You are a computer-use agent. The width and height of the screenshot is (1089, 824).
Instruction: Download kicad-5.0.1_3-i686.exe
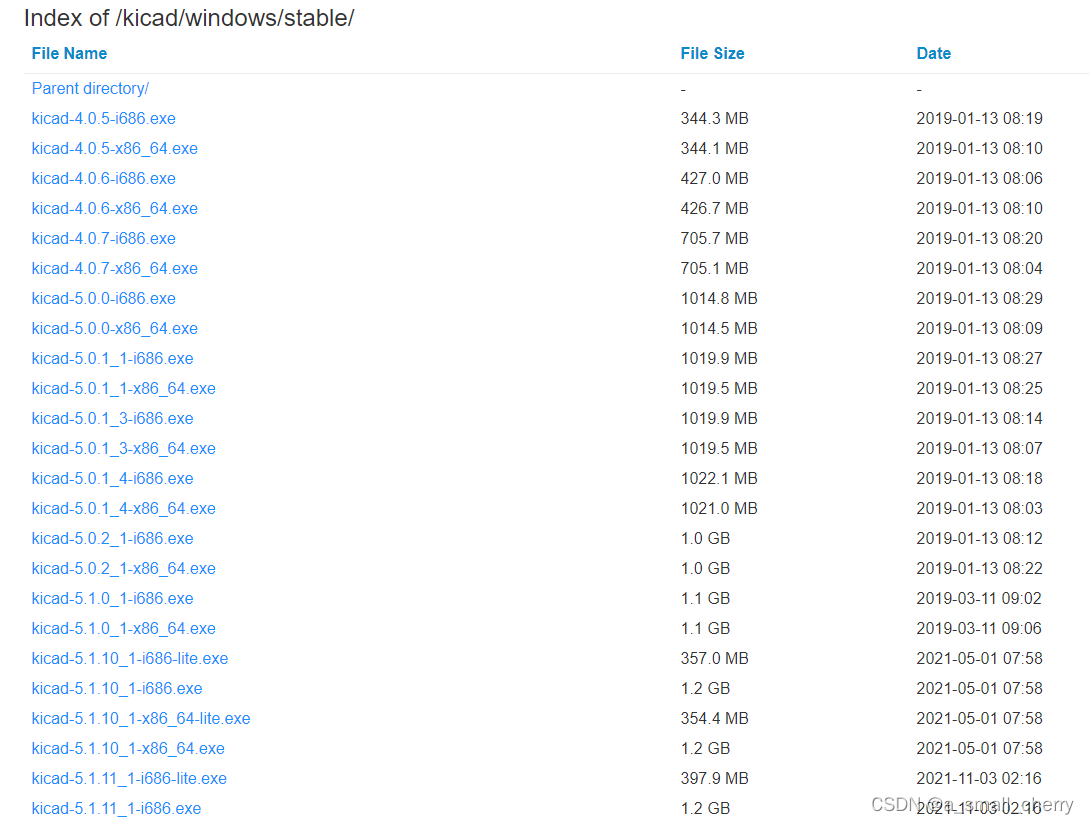[113, 418]
